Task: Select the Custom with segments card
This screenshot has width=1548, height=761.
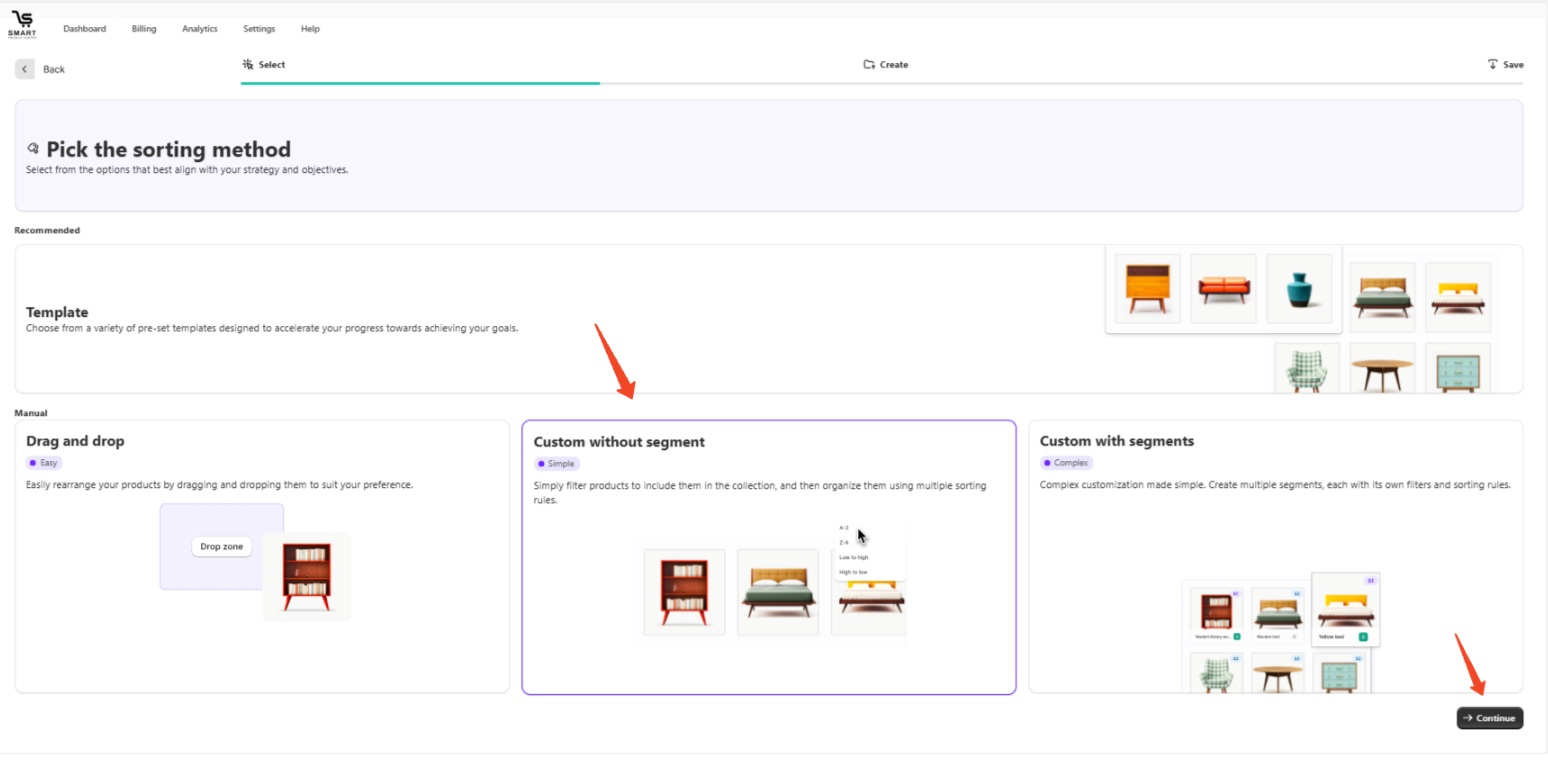Action: pyautogui.click(x=1275, y=556)
